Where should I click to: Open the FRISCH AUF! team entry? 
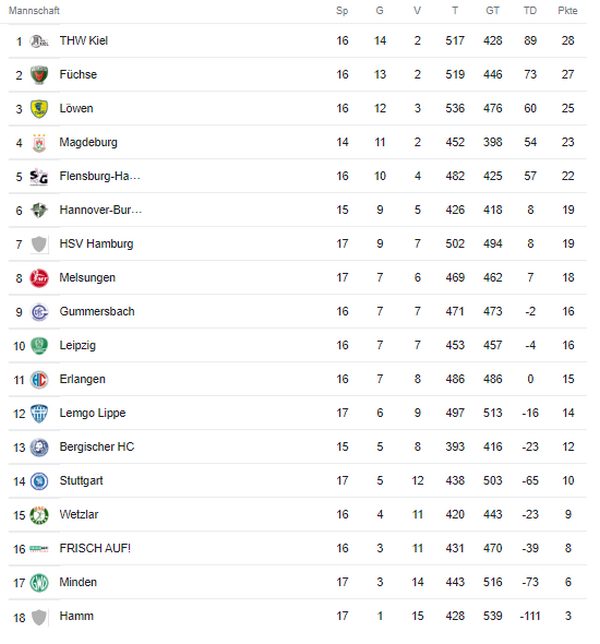[95, 548]
